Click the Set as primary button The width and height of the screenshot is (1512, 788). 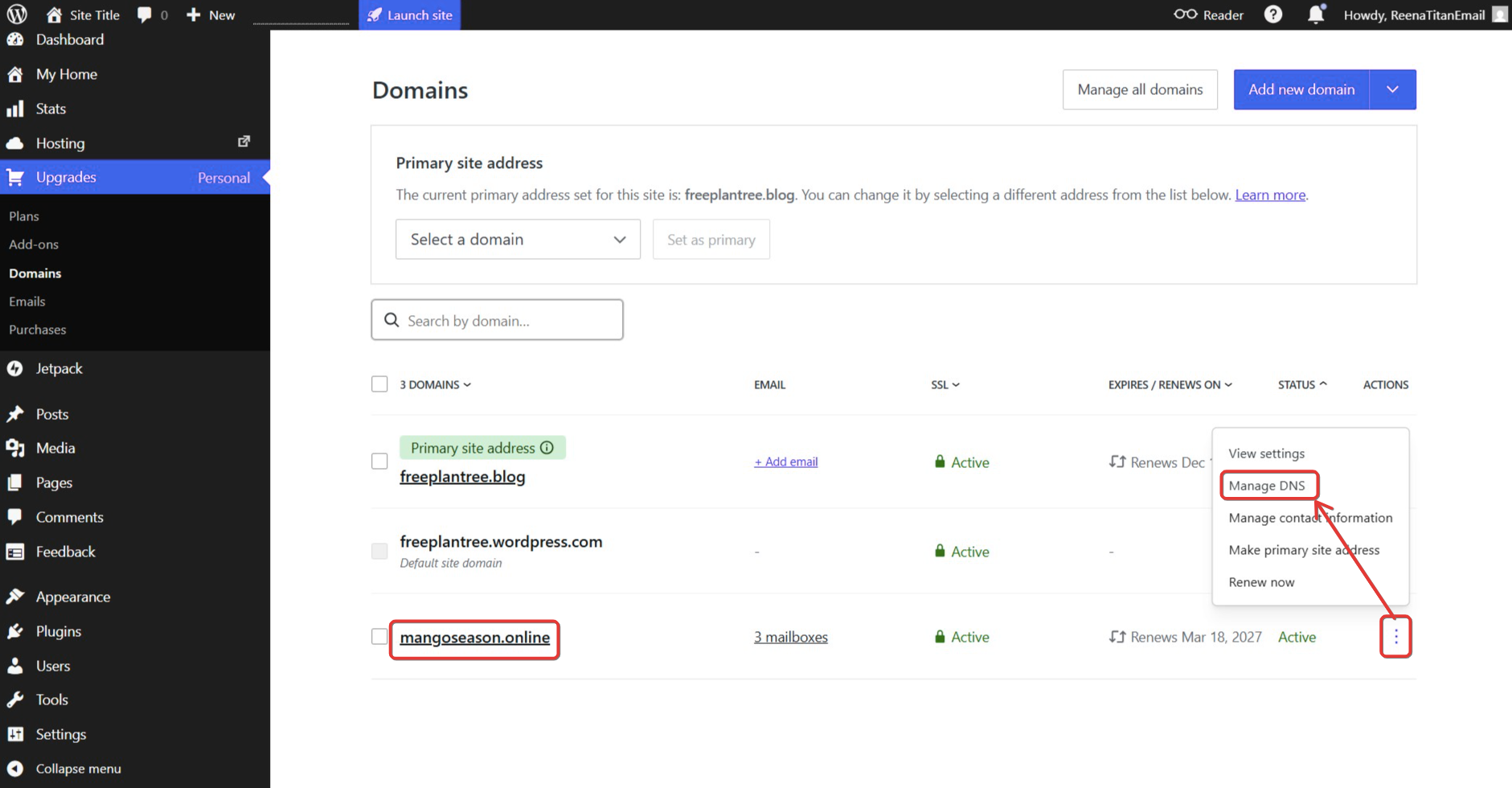click(x=711, y=240)
